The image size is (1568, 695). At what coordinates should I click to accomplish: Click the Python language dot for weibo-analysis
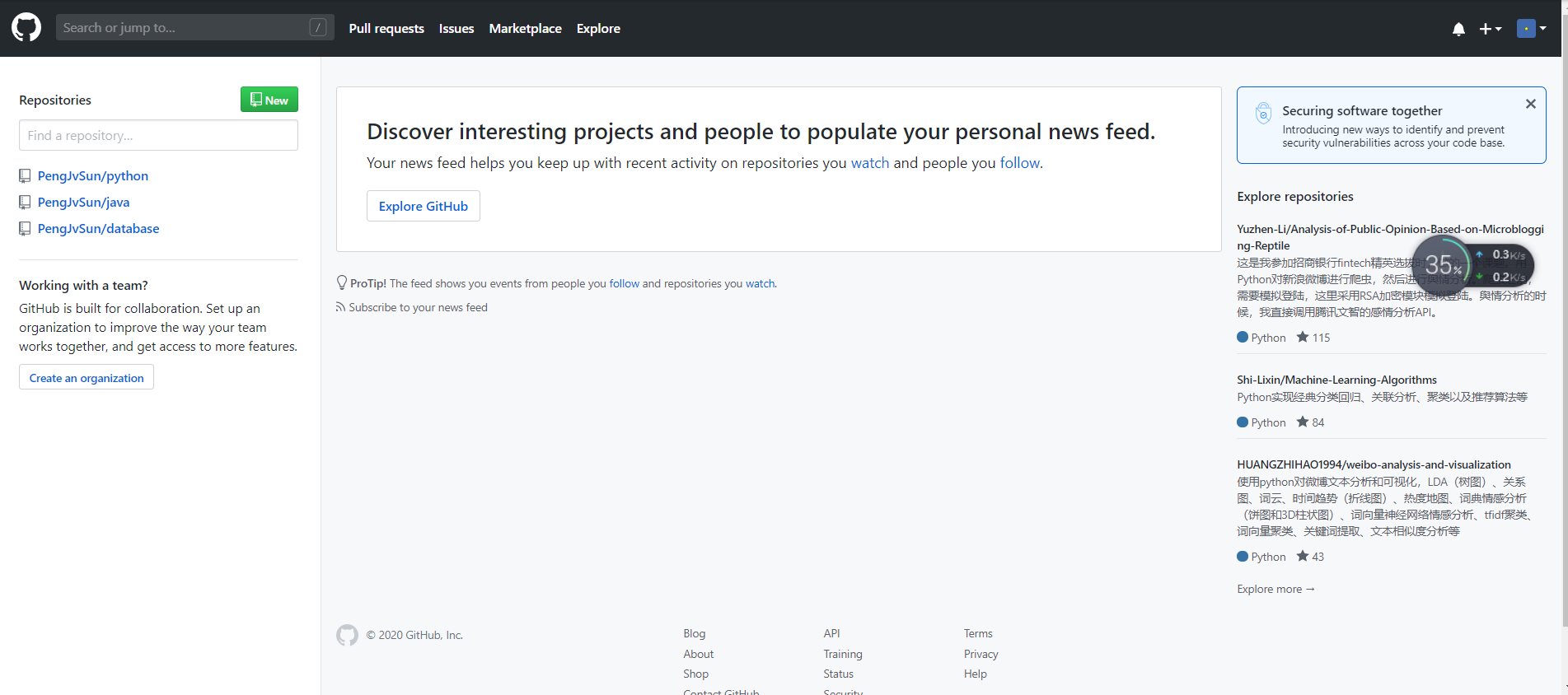(x=1243, y=557)
